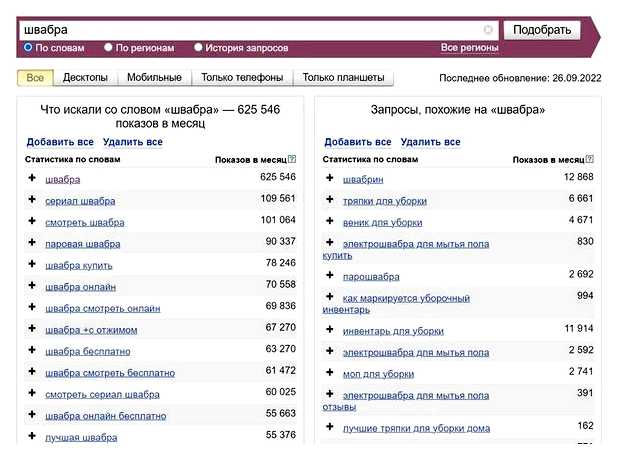
Task: Add «швабрин» with its plus icon
Action: pyautogui.click(x=330, y=178)
